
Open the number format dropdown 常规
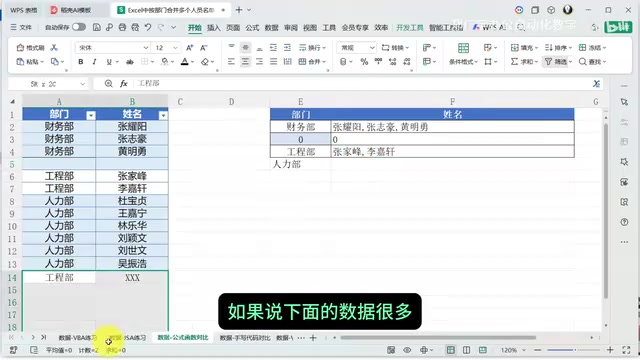pos(372,48)
